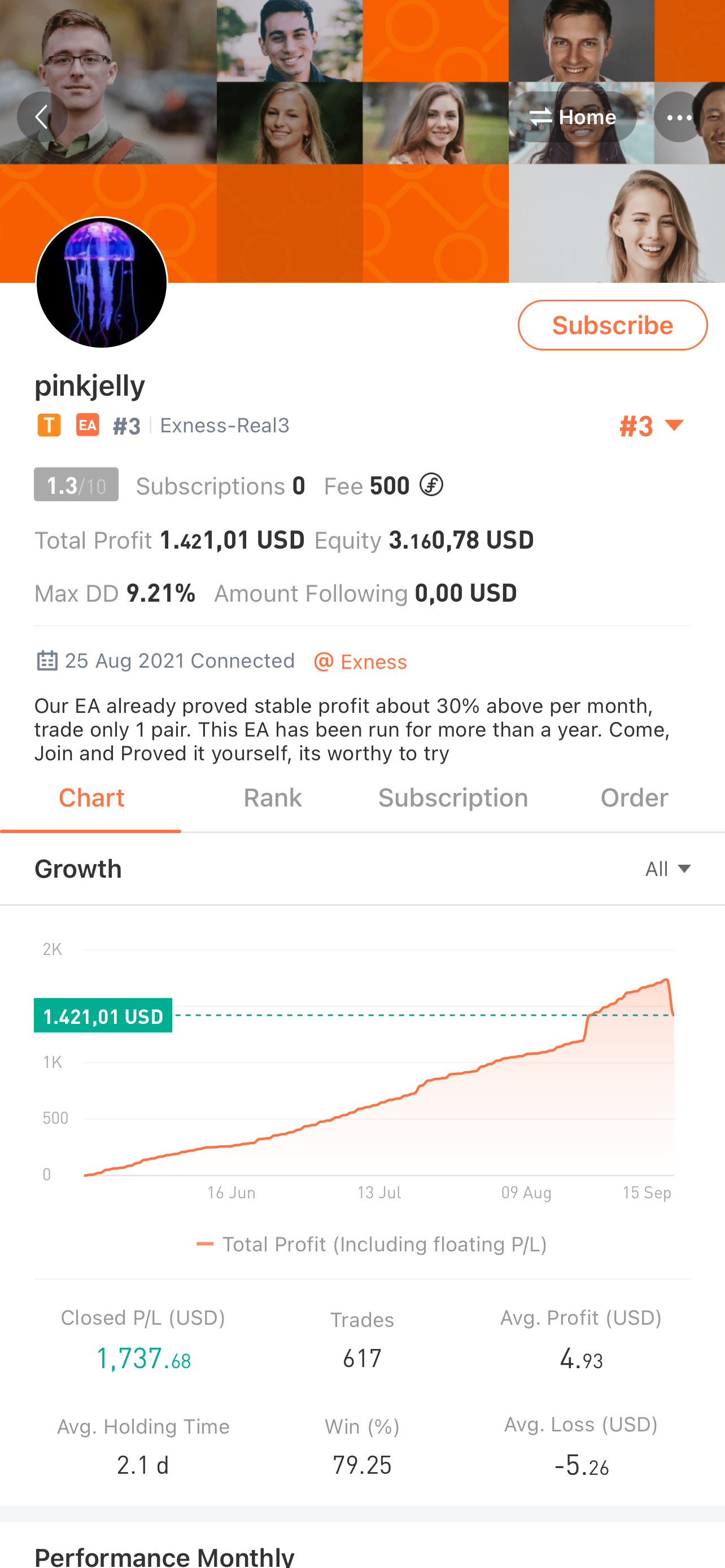725x1568 pixels.
Task: Tap the orange T trader badge
Action: pyautogui.click(x=49, y=425)
